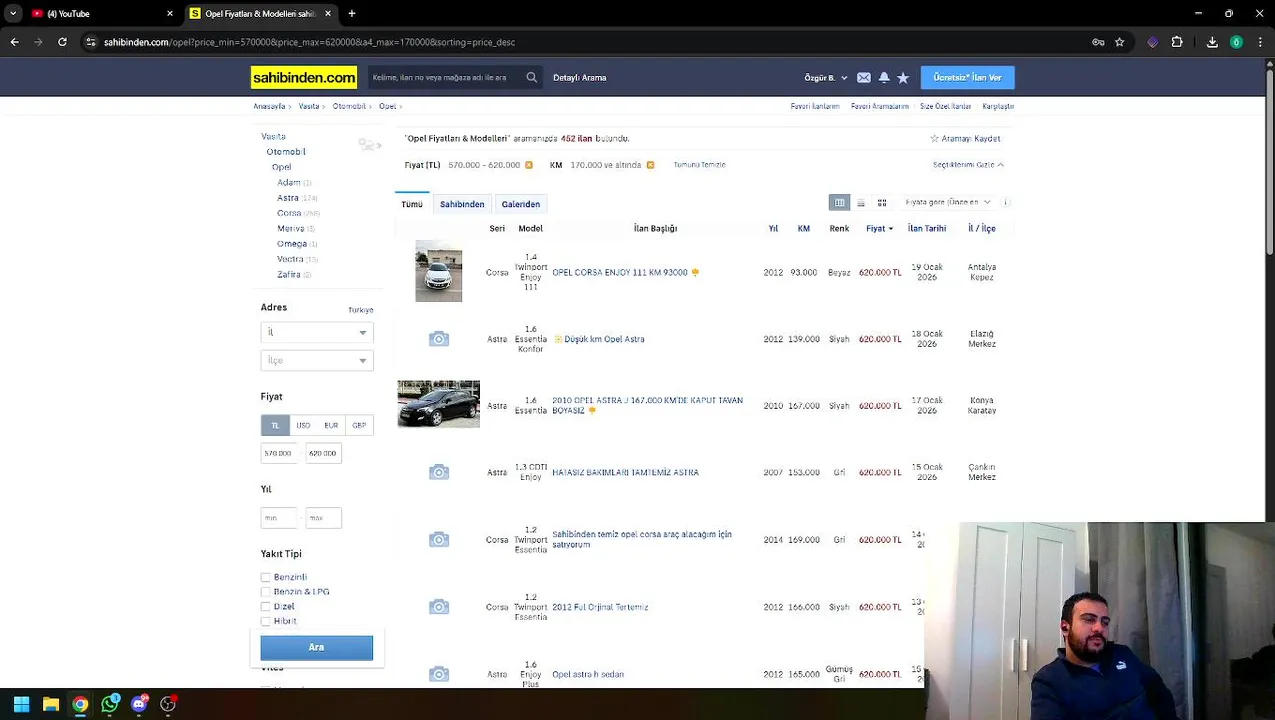Collapse Seçtiklerimi Gizle section

(968, 165)
